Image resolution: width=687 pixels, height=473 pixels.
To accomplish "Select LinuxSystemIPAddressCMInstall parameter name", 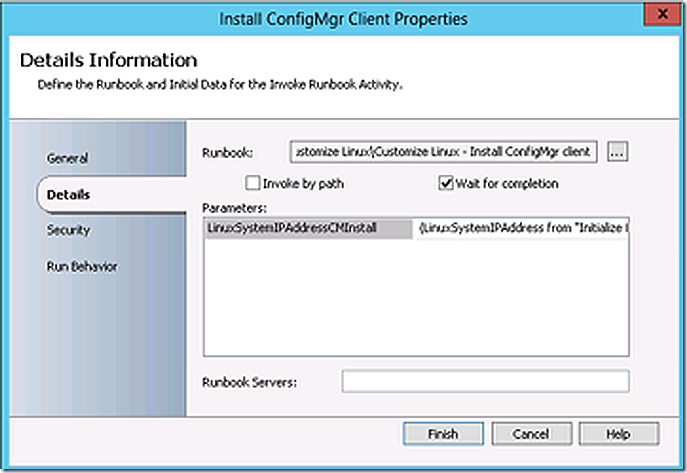I will [x=308, y=228].
